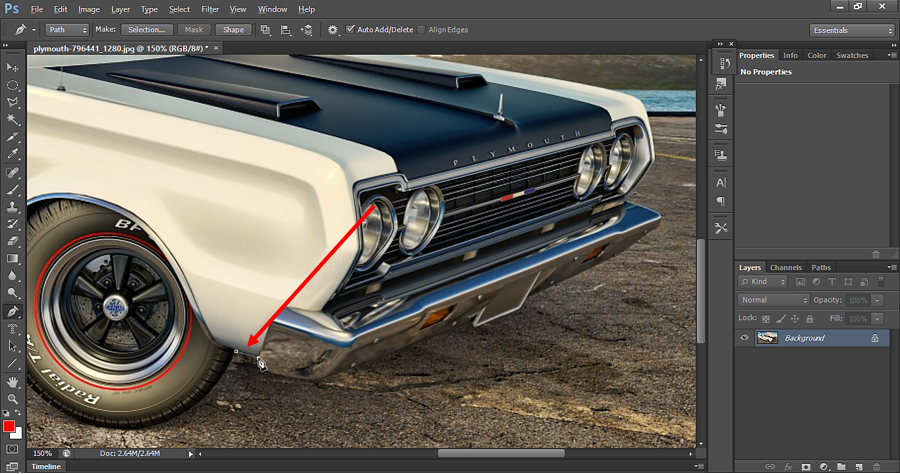Open path alignment options
900x474 pixels.
[x=285, y=30]
